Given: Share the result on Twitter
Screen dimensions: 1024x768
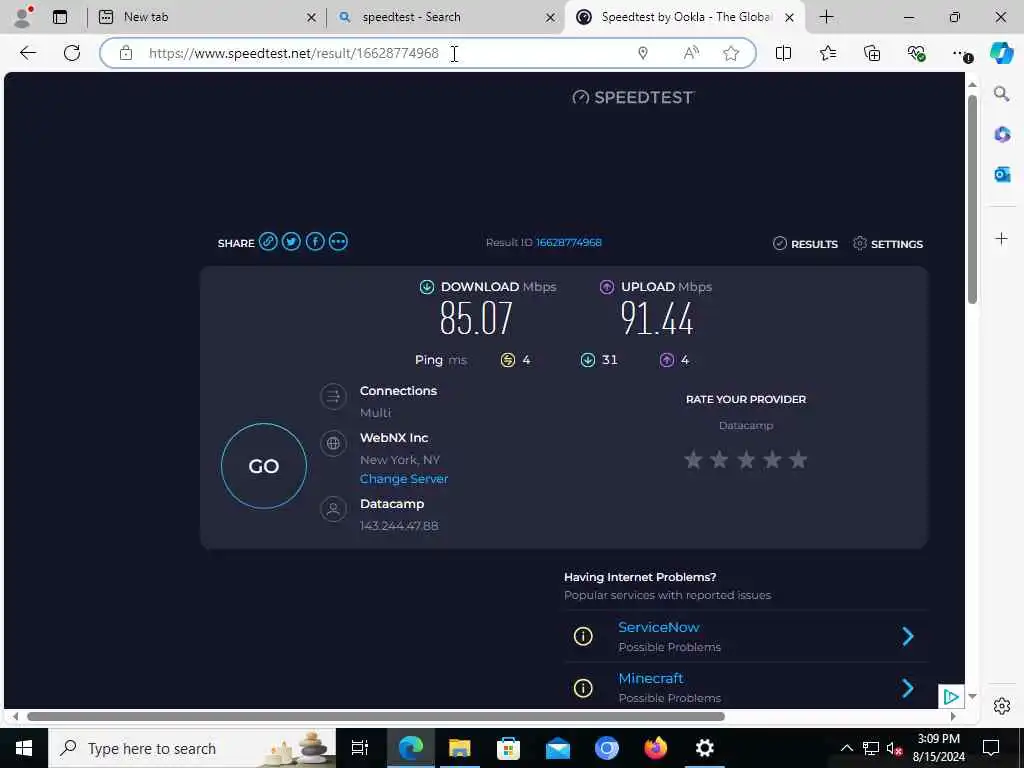Looking at the screenshot, I should (291, 242).
